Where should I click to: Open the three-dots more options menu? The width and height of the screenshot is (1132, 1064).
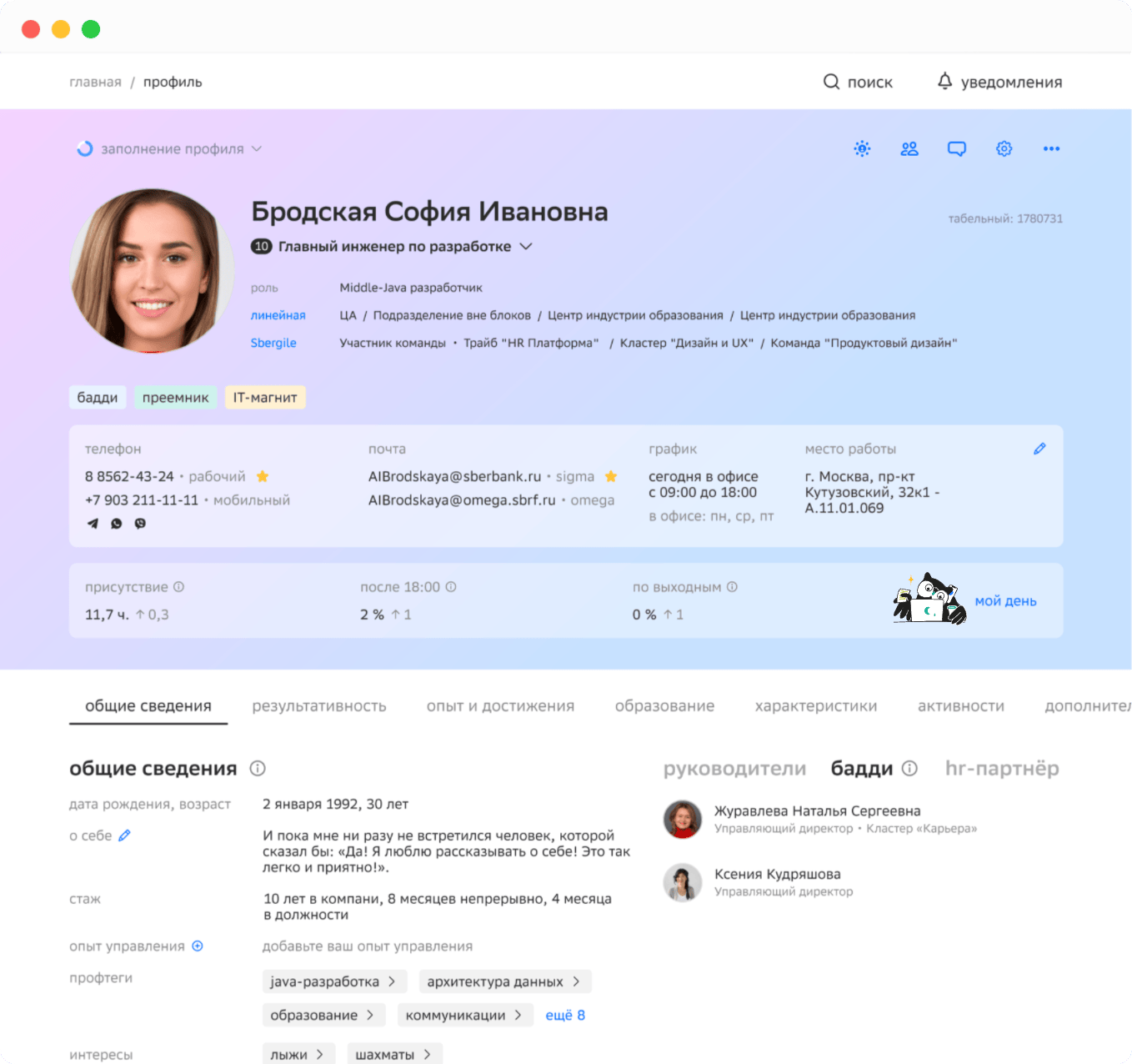point(1051,148)
